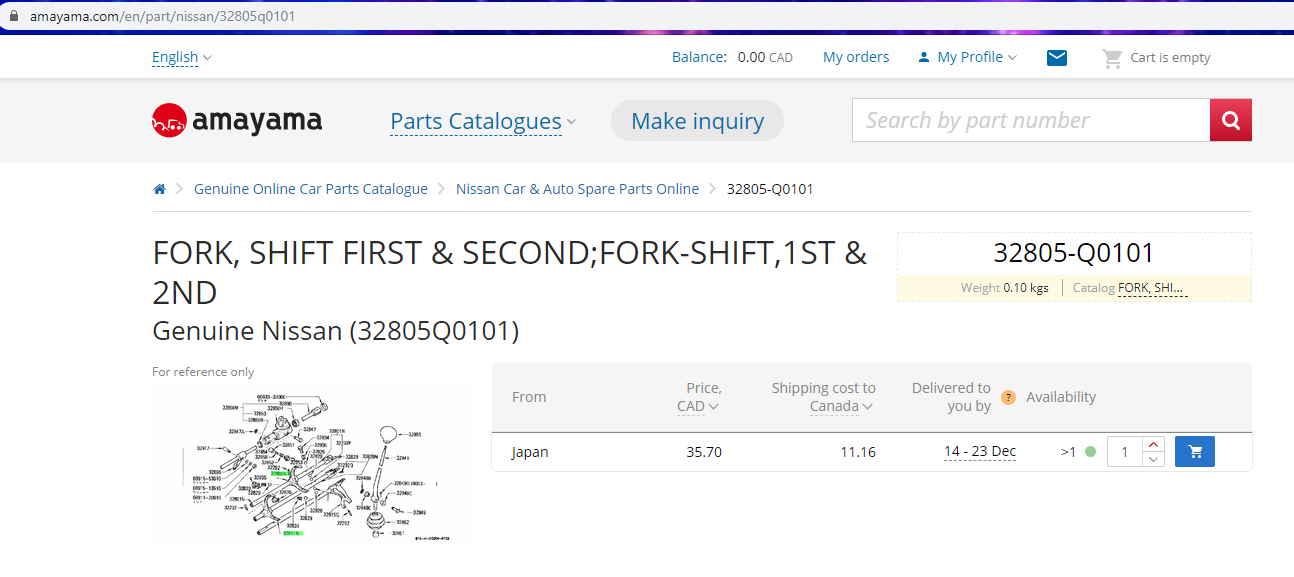This screenshot has height=577, width=1294.
Task: Open the English language dropdown
Action: (x=182, y=58)
